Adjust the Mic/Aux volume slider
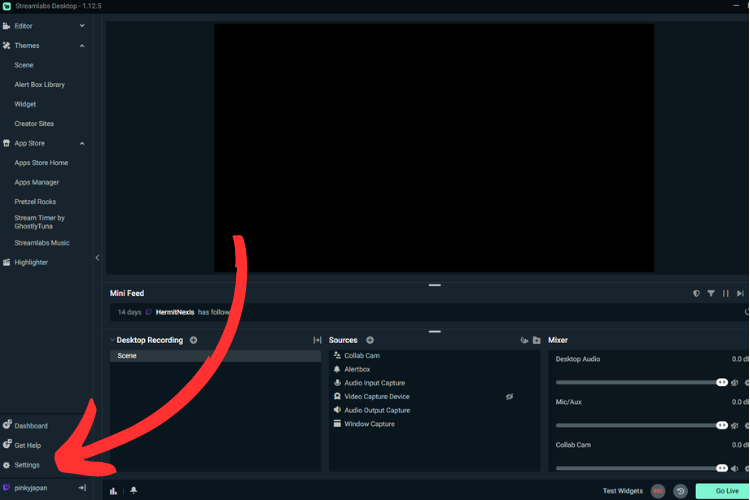Image resolution: width=750 pixels, height=500 pixels. [x=642, y=425]
